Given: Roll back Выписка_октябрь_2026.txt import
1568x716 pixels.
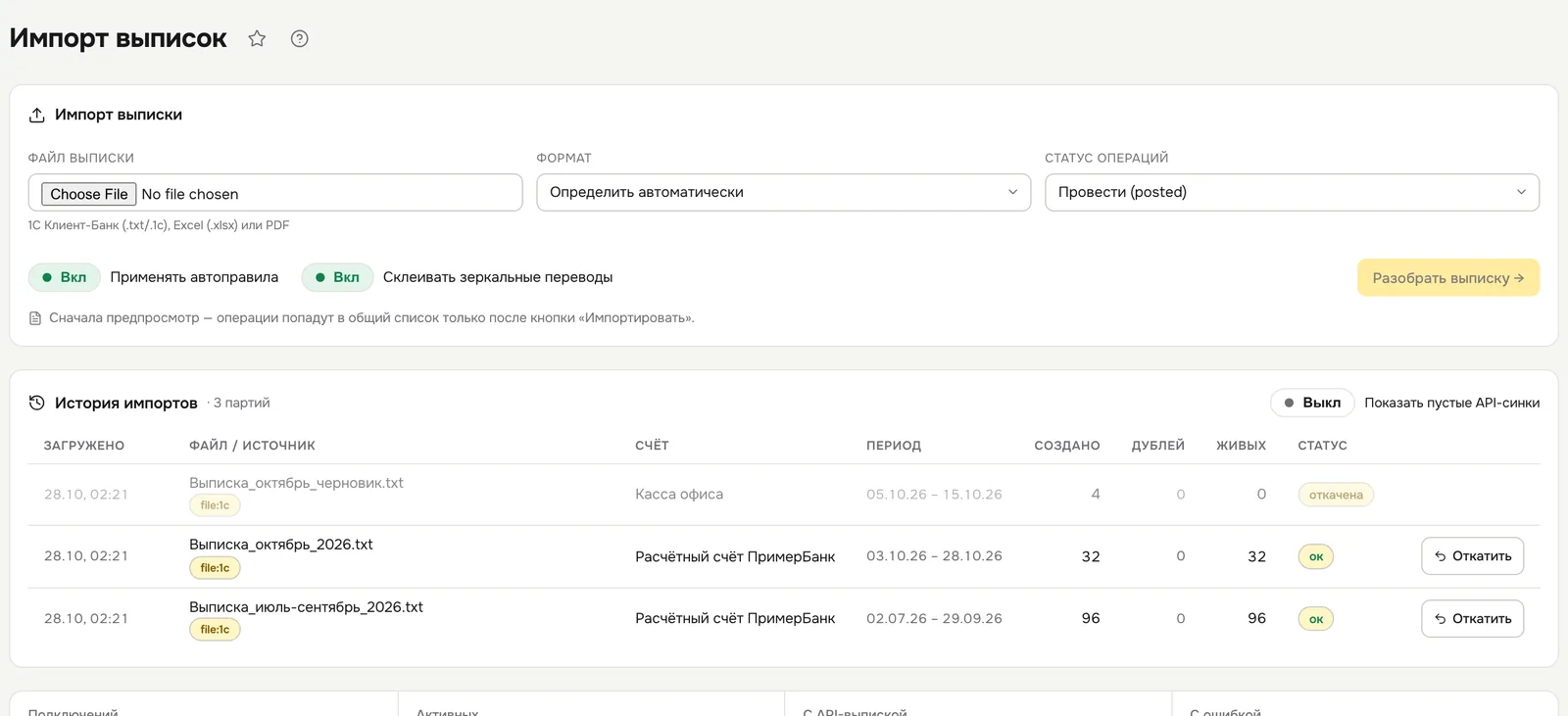Looking at the screenshot, I should pyautogui.click(x=1472, y=556).
